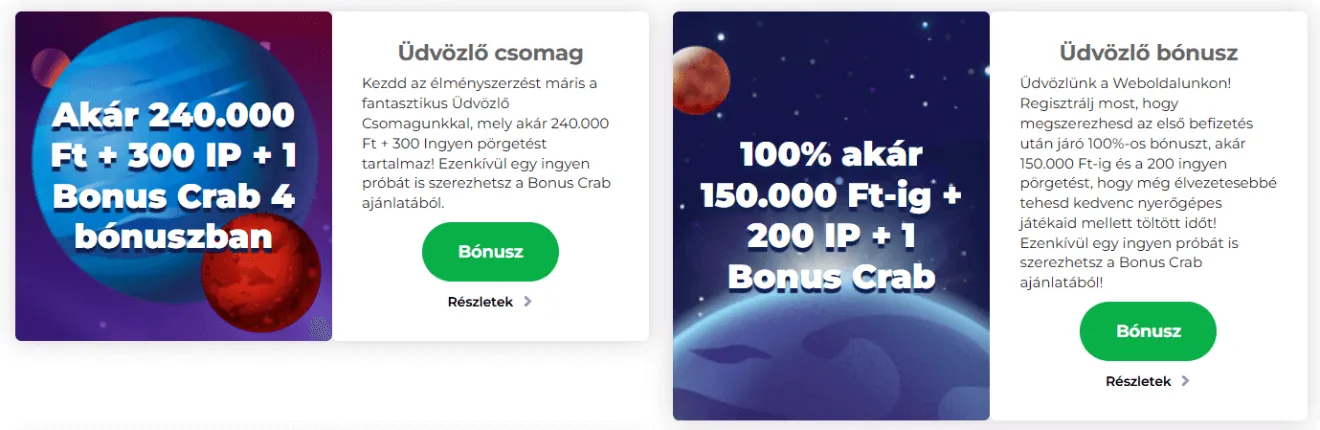Click the 'Bonus Crab' text on the right banner
1320x430 pixels.
pyautogui.click(x=831, y=275)
